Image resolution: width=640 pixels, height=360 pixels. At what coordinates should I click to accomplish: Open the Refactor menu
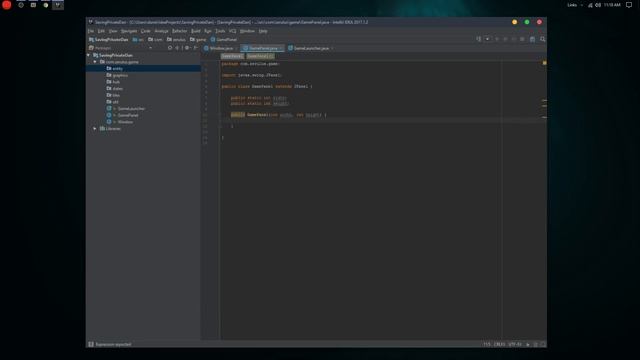(180, 31)
